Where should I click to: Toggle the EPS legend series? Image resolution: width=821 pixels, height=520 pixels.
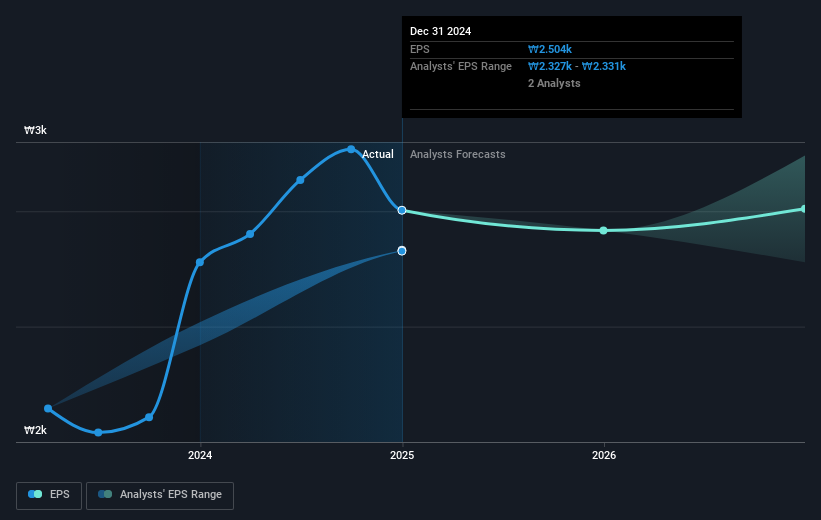click(49, 495)
